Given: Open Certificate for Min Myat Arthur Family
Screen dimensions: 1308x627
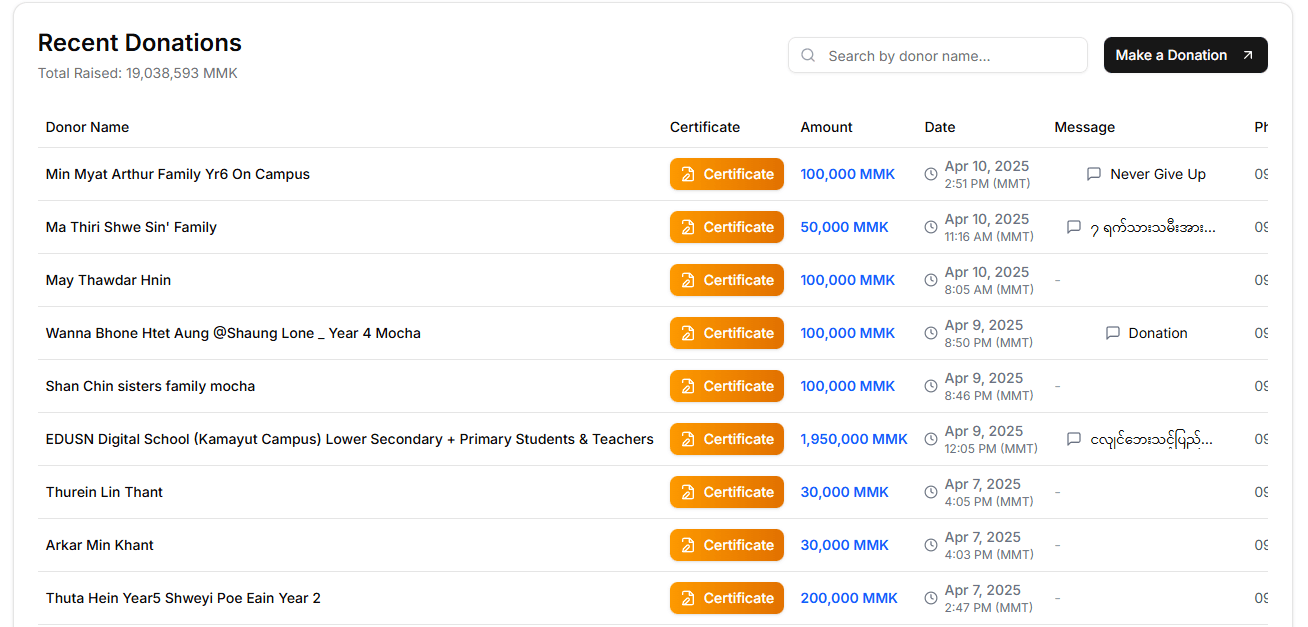Looking at the screenshot, I should (727, 174).
